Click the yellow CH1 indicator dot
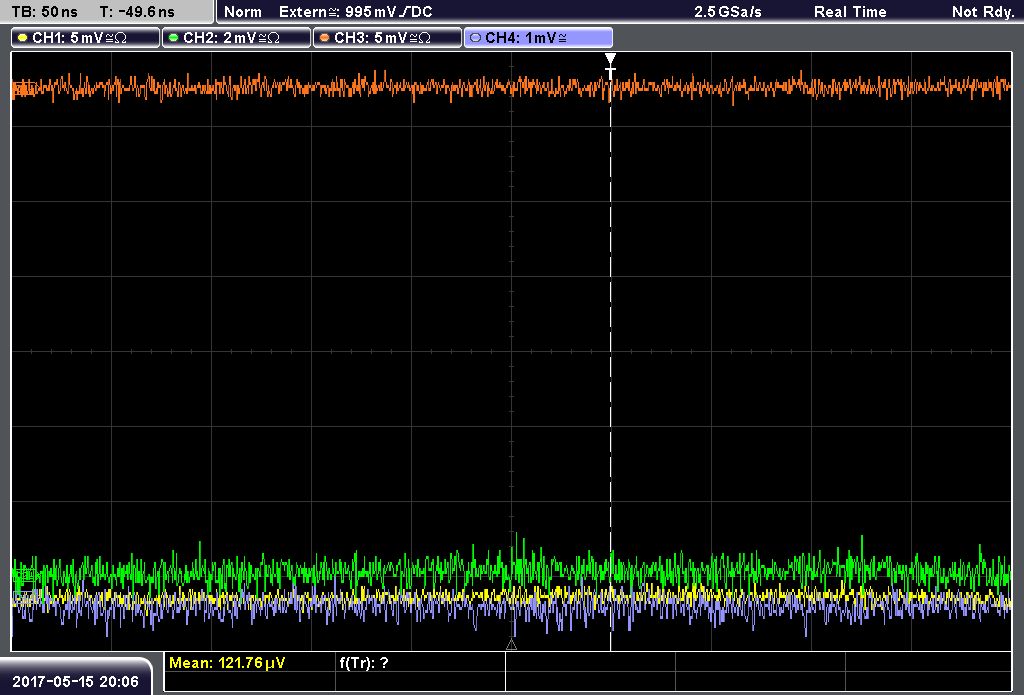 pos(23,38)
